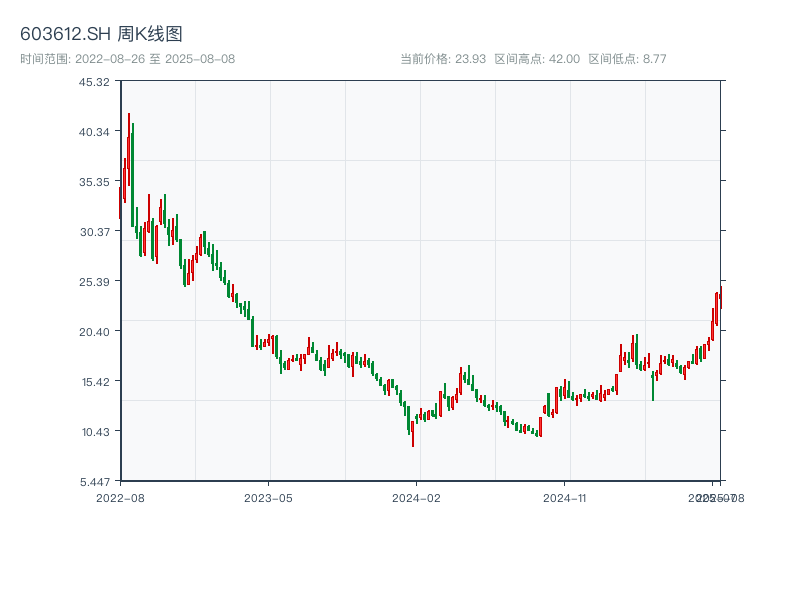Click the 10.43 y-axis price label
Screen dimensions: 800x600
(95, 431)
